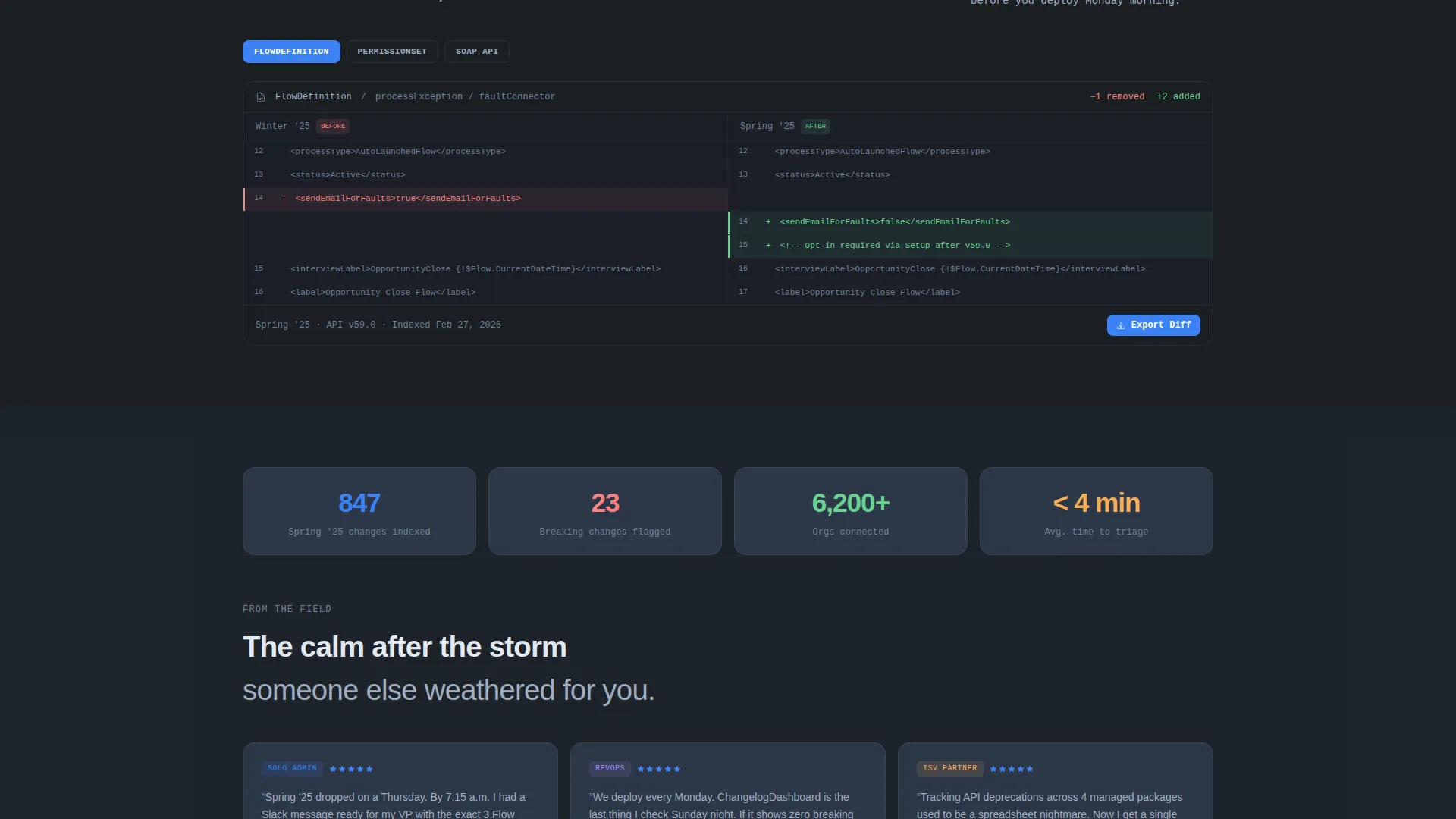Click the star rating beside ISV PARTNER
1456x819 pixels.
click(x=1012, y=770)
